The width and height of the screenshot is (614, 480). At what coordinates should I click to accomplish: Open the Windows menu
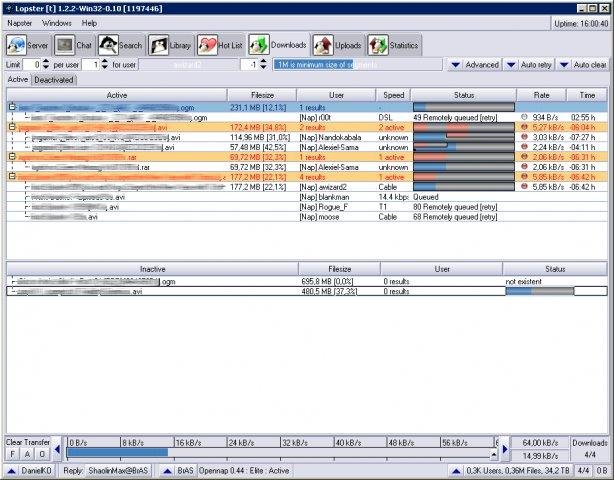pos(57,23)
